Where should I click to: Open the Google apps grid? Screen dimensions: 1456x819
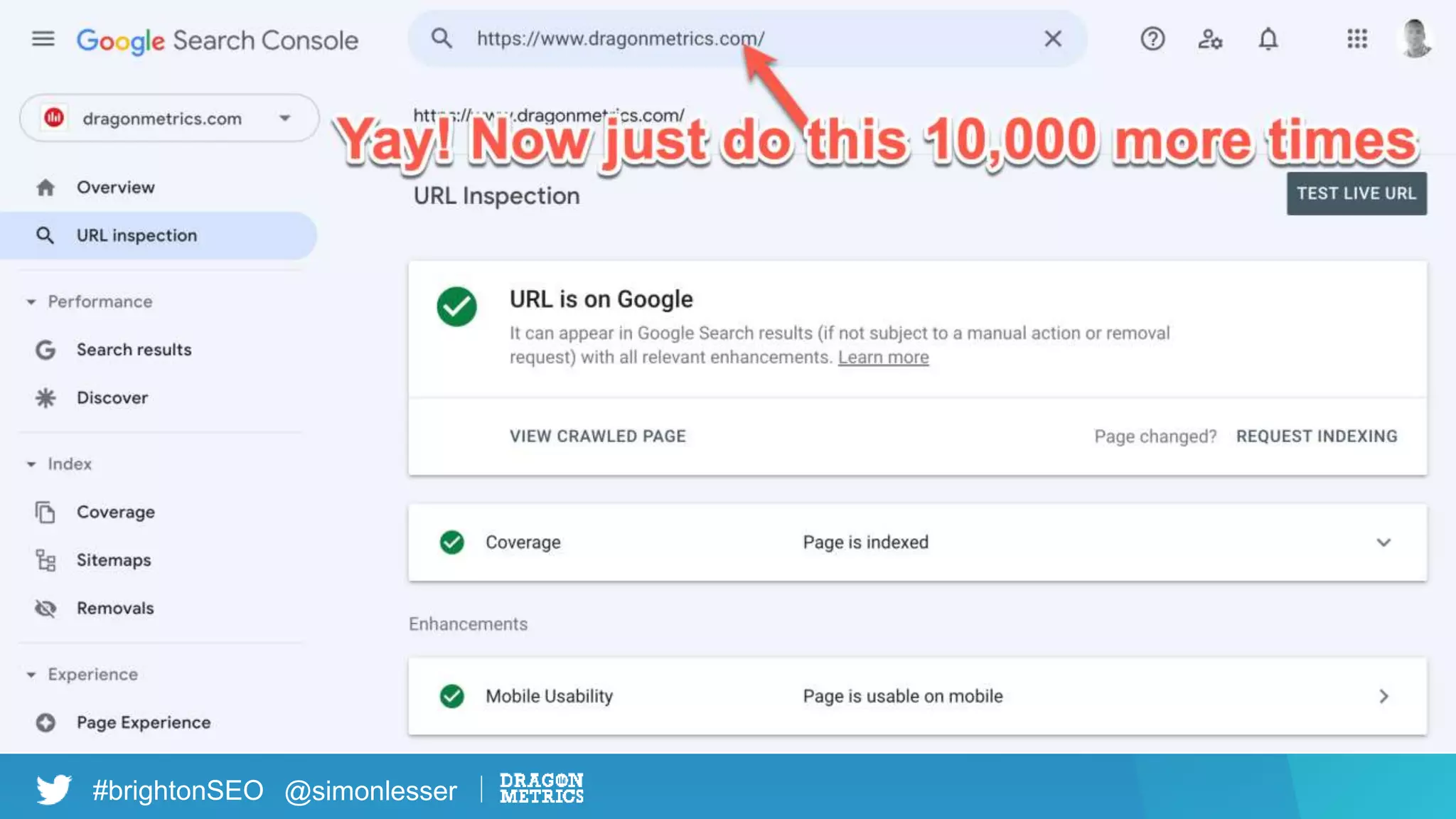(1357, 39)
